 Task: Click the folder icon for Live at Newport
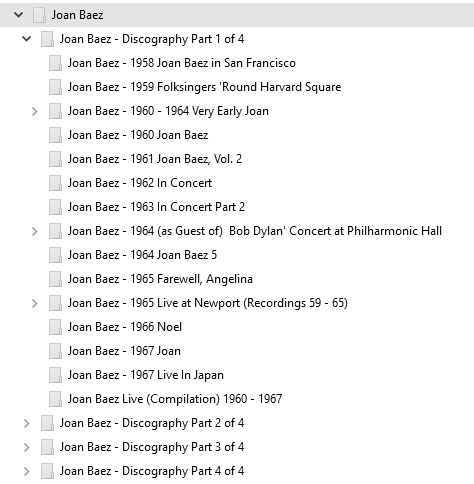coord(55,303)
